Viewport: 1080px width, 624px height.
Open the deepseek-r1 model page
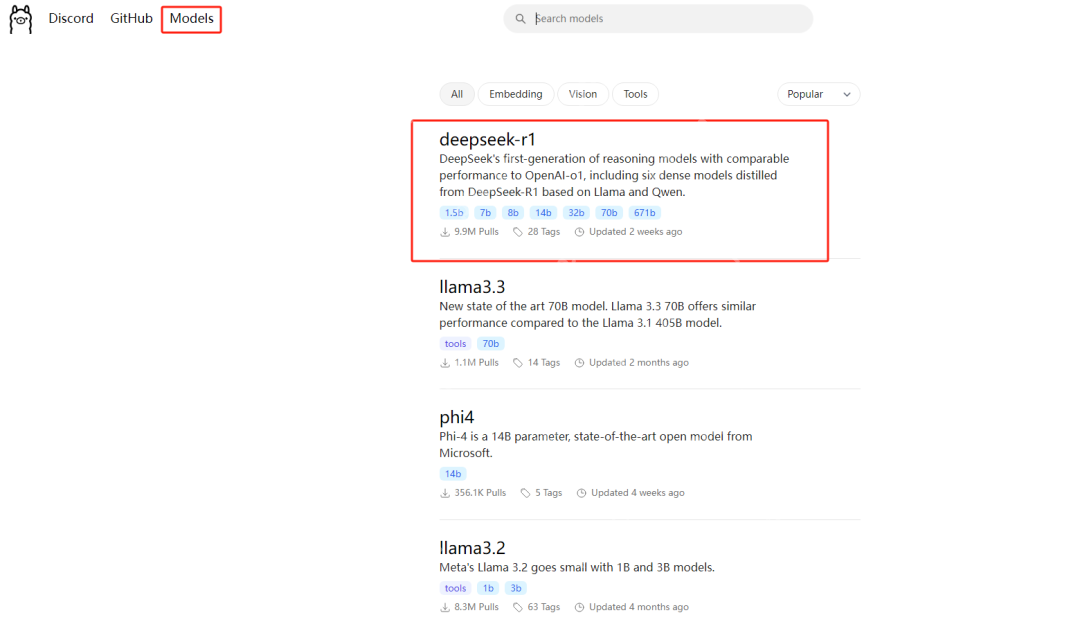pos(488,140)
